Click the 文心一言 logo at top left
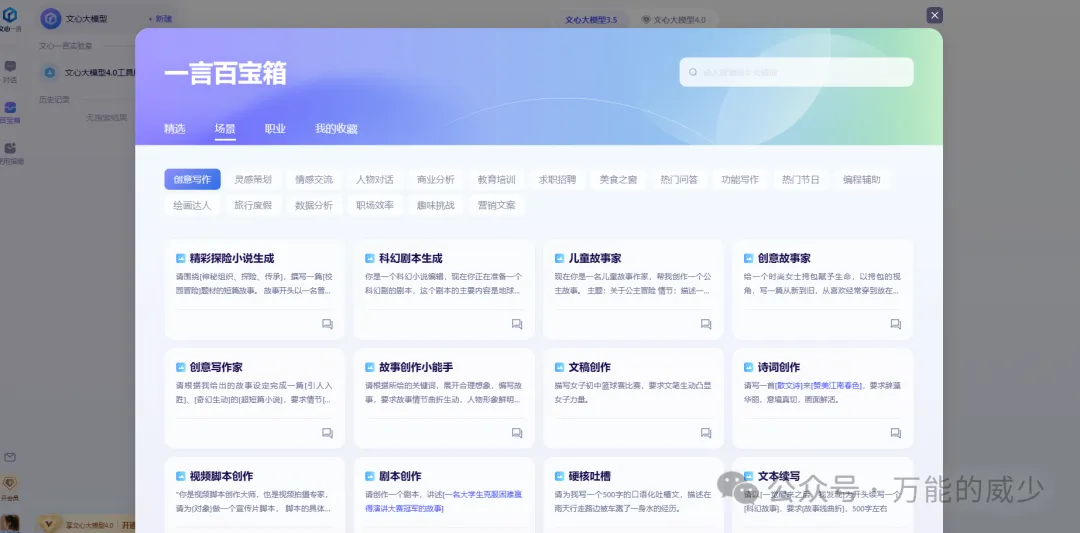Viewport: 1080px width, 533px height. click(x=10, y=14)
